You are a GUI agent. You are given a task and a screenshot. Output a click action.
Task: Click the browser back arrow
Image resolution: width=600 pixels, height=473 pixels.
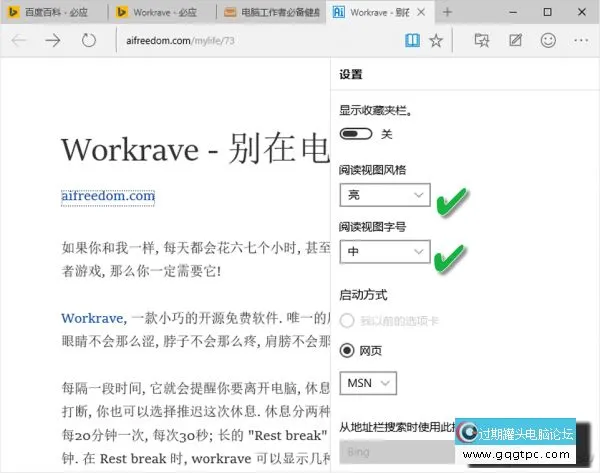pos(18,41)
